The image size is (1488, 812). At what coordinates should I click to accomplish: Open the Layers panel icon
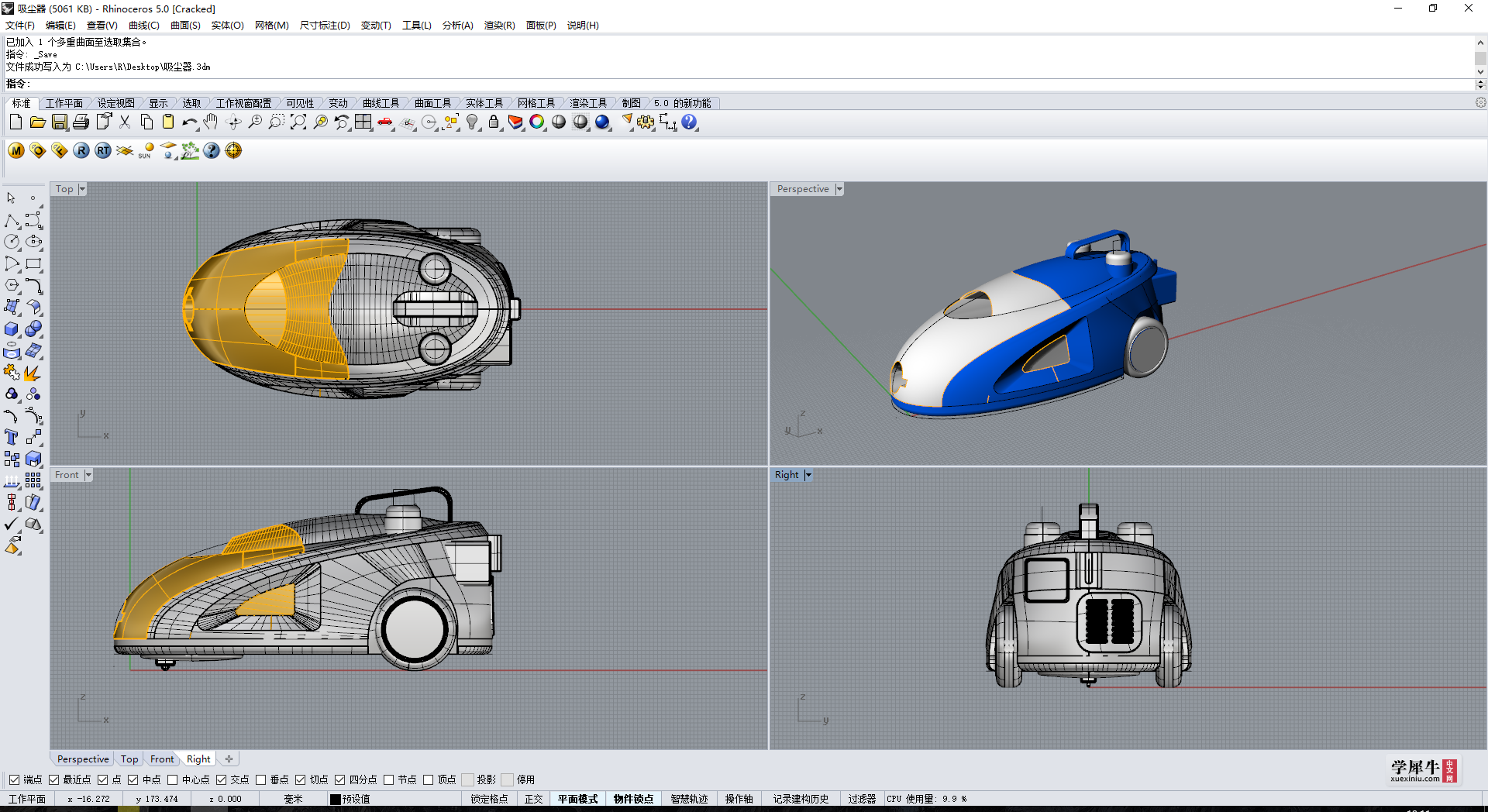515,122
